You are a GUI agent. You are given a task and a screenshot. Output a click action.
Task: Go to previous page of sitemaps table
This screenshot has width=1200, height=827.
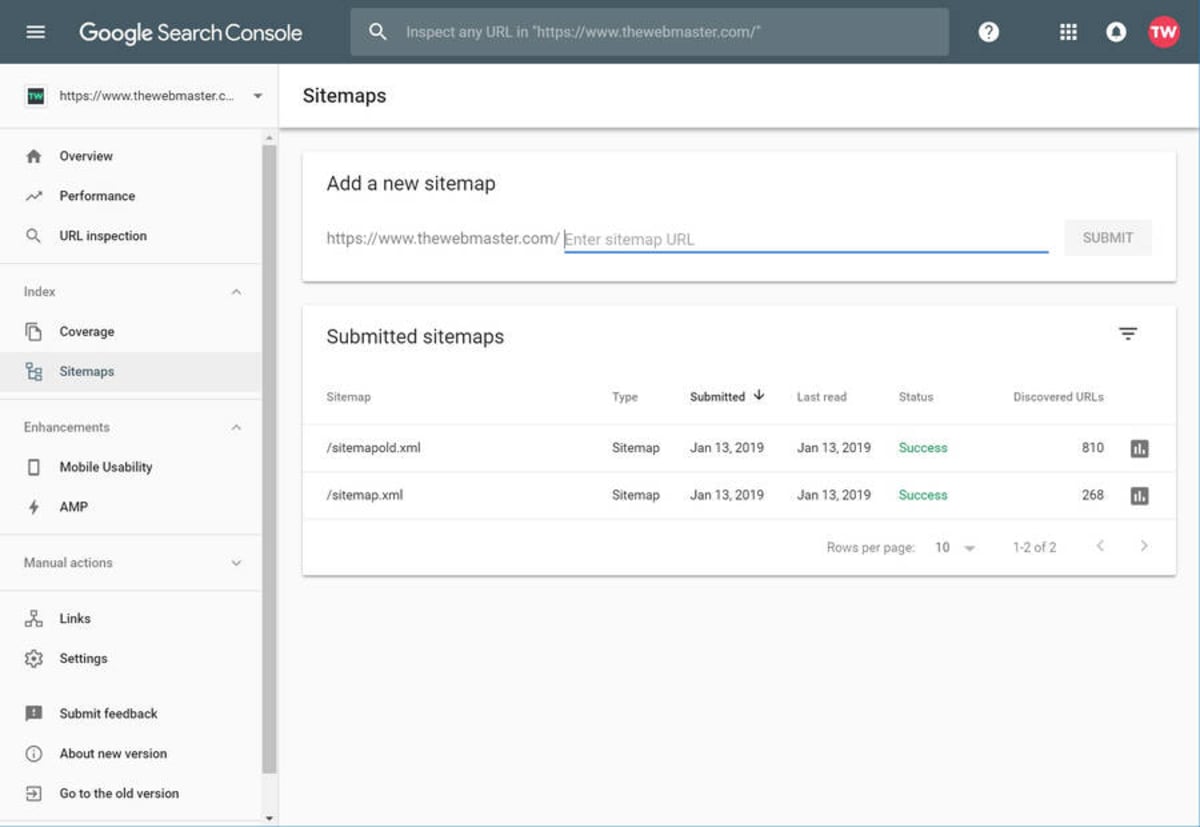coord(1100,546)
